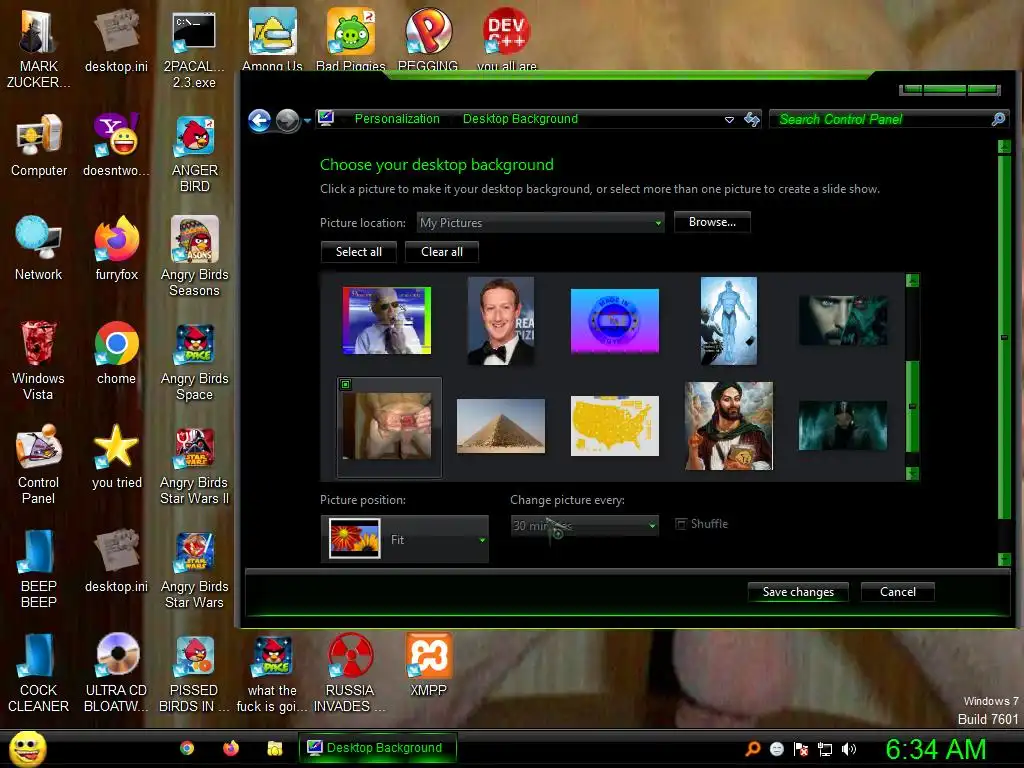
Task: Select the Angry Birds Seasons shortcut
Action: [195, 256]
